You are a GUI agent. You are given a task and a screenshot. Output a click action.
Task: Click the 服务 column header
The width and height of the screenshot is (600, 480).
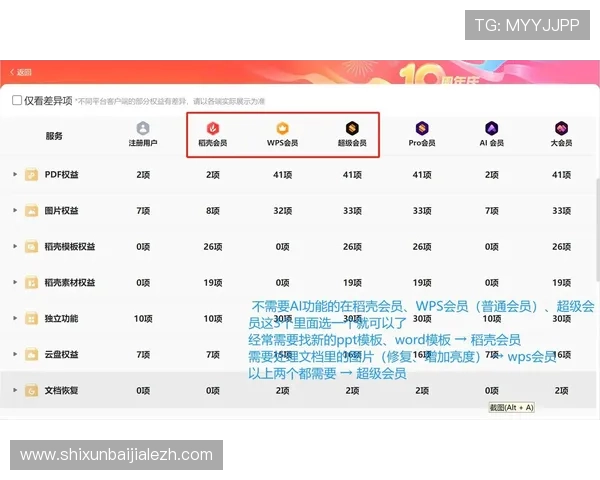(54, 136)
